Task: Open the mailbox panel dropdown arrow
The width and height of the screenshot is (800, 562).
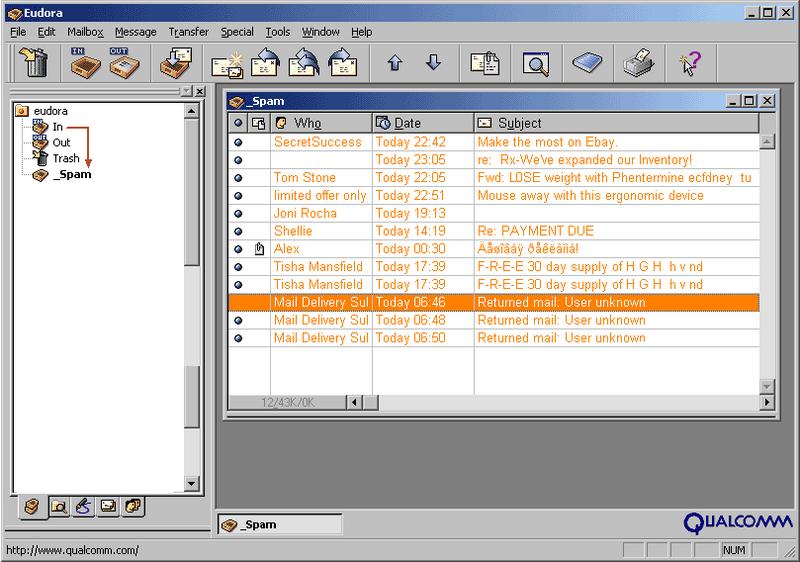Action: [187, 91]
